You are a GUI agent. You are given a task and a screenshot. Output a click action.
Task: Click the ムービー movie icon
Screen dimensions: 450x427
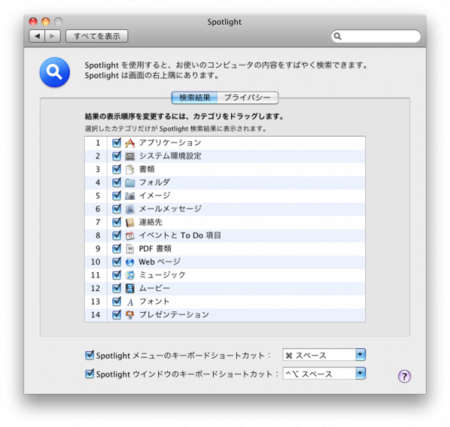point(130,288)
